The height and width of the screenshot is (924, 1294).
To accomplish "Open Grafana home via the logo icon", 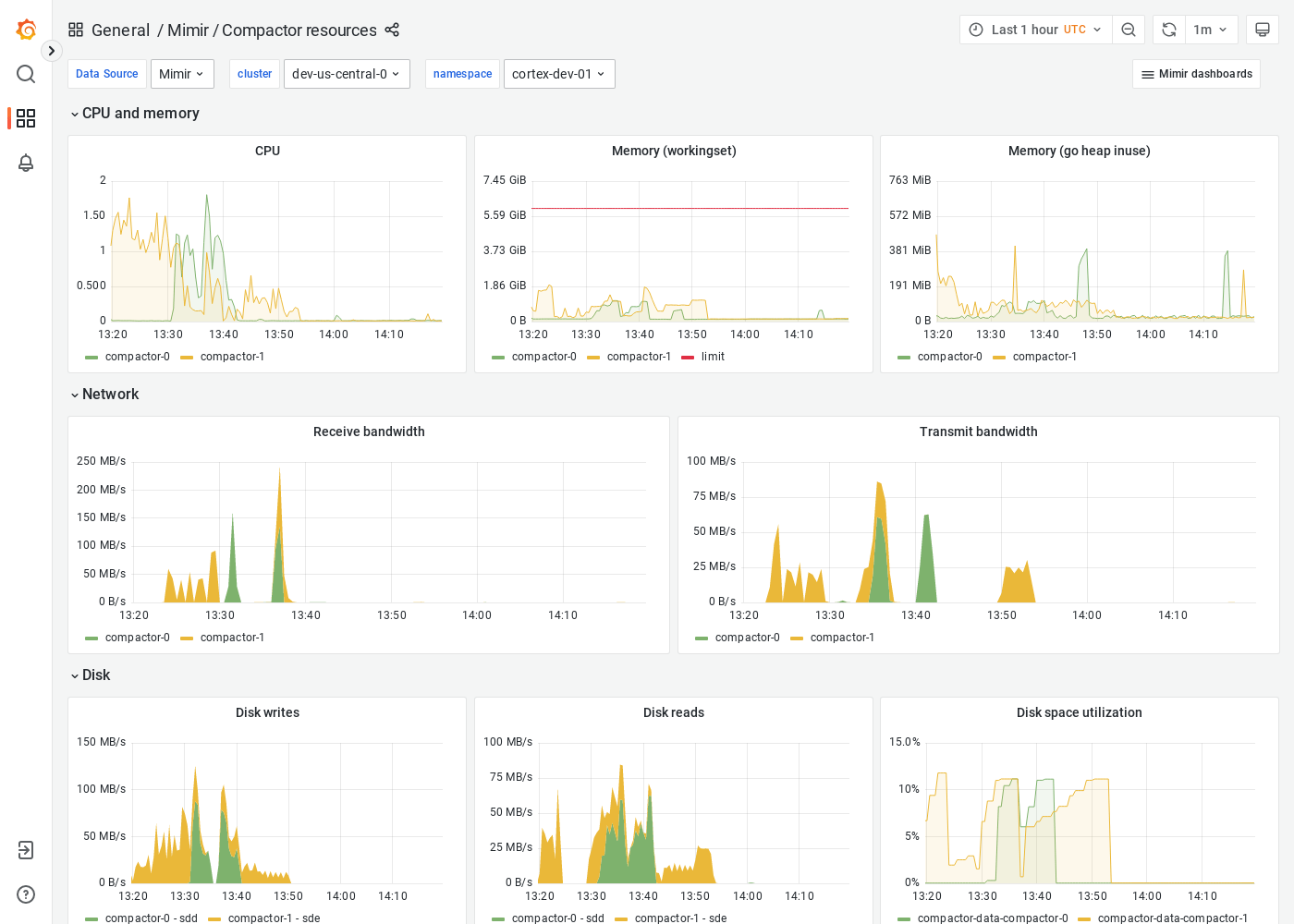I will coord(26,29).
